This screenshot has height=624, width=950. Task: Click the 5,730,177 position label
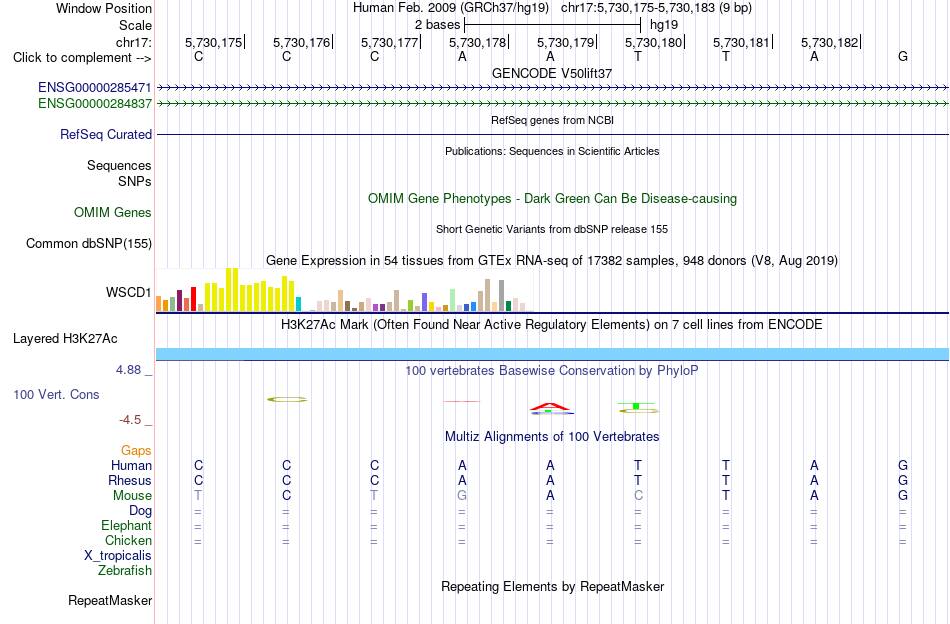(390, 42)
